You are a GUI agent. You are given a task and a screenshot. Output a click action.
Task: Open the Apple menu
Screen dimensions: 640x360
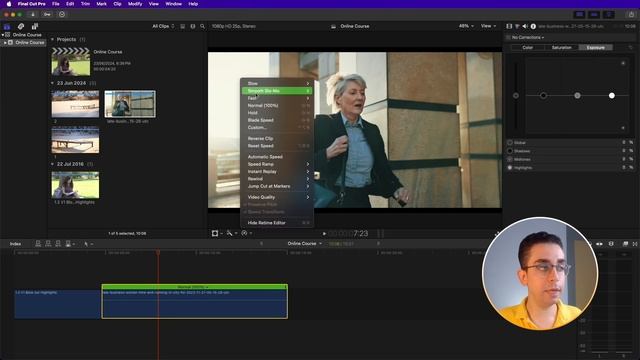pyautogui.click(x=9, y=4)
